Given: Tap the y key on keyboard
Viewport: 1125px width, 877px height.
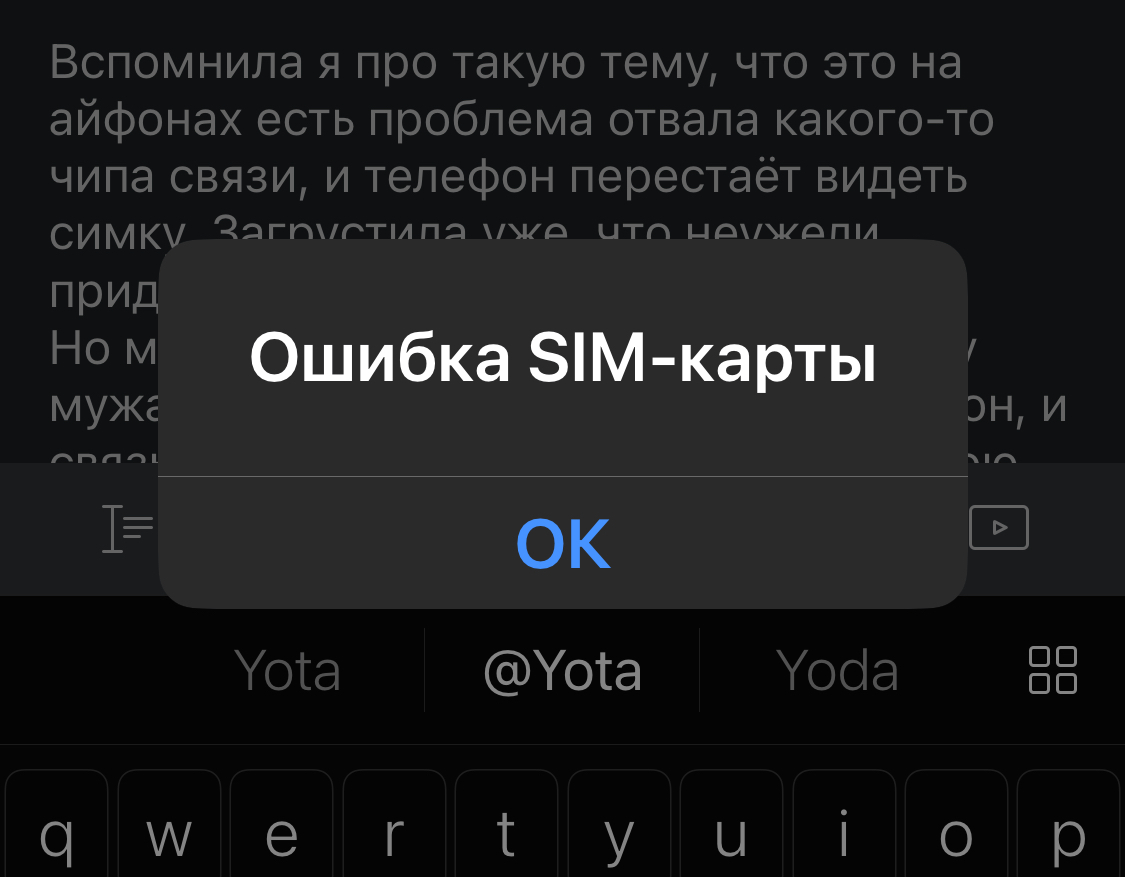Looking at the screenshot, I should [619, 824].
